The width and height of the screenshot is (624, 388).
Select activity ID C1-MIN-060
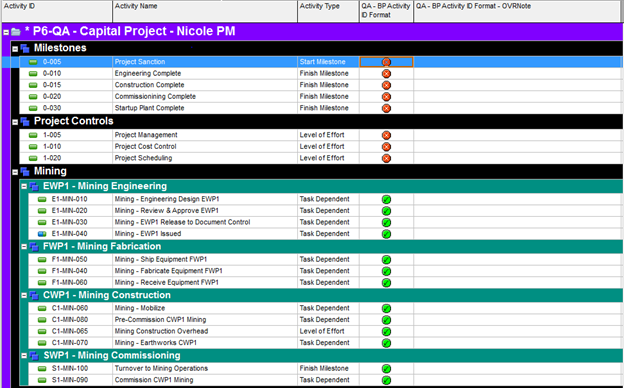[70, 308]
